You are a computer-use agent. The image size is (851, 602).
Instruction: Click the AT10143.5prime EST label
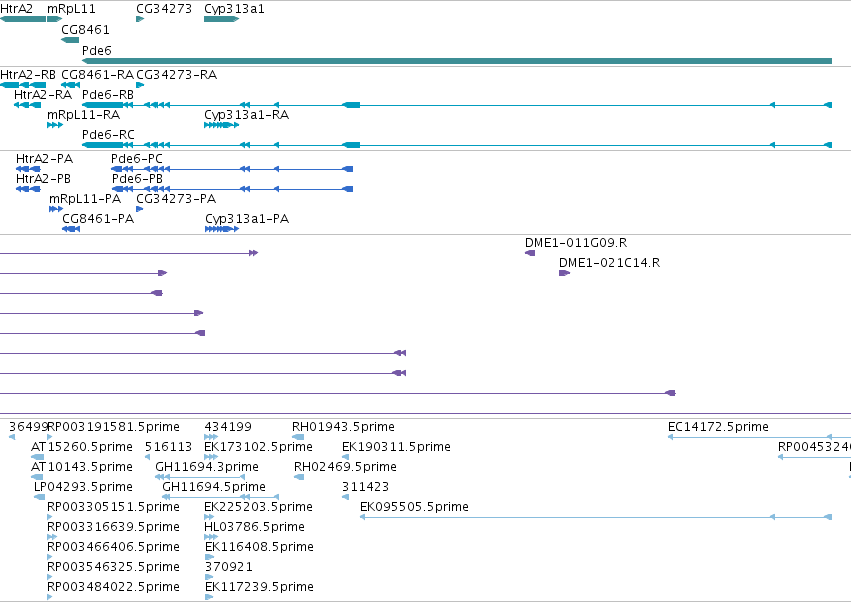pyautogui.click(x=82, y=467)
